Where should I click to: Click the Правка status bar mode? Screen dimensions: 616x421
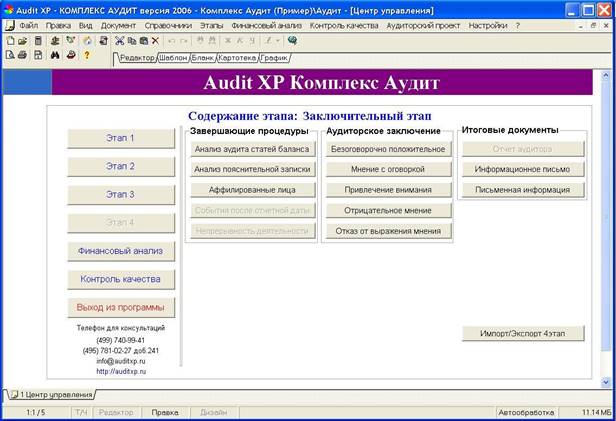click(x=165, y=413)
